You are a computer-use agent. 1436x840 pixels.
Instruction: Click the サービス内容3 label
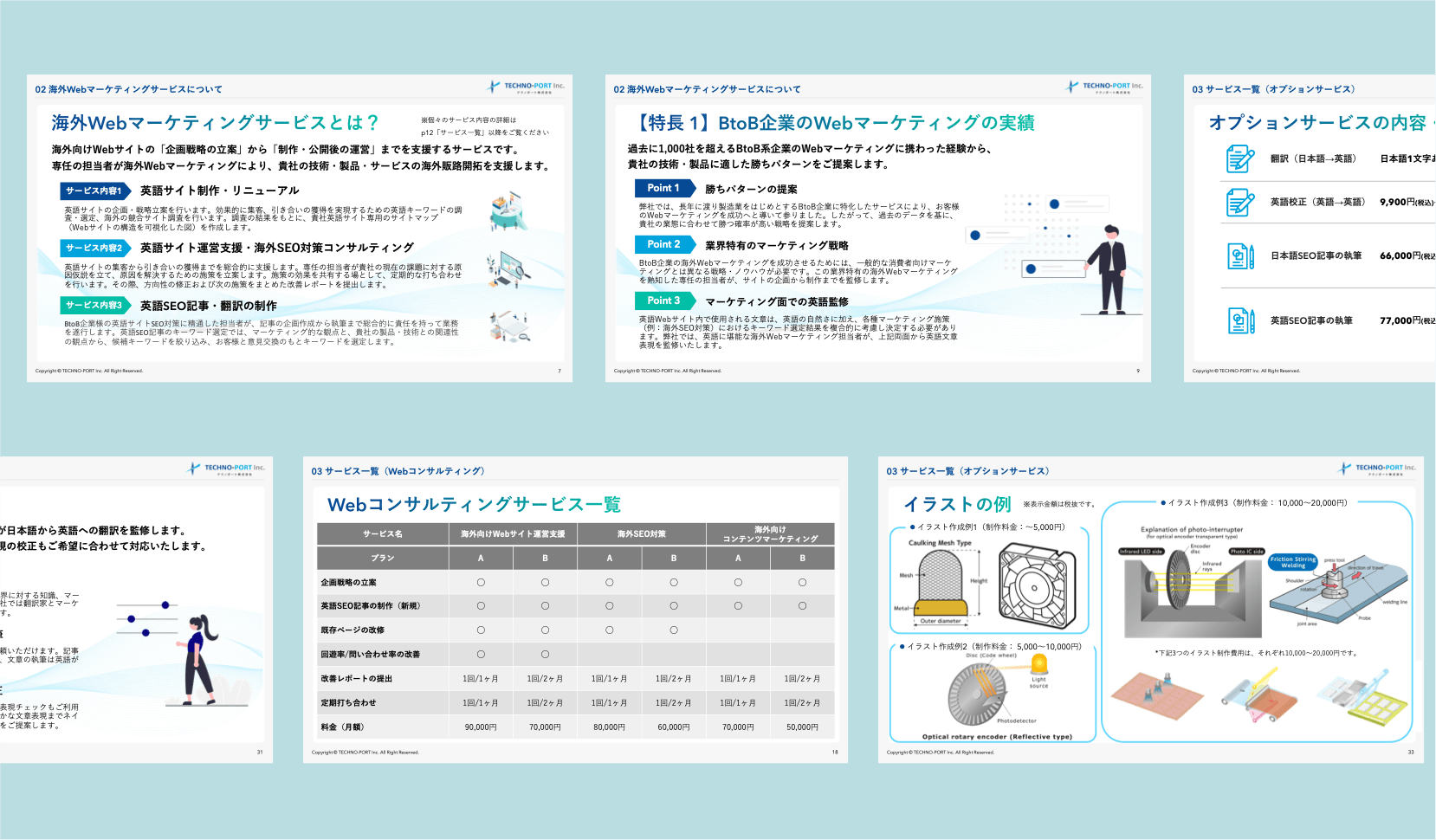[x=94, y=305]
